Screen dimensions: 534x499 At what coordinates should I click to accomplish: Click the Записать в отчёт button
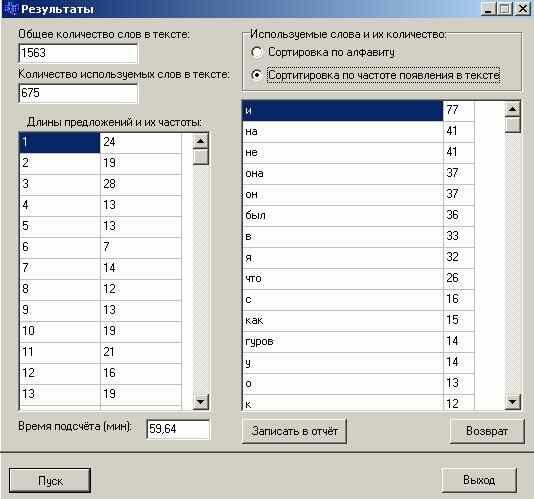point(294,431)
